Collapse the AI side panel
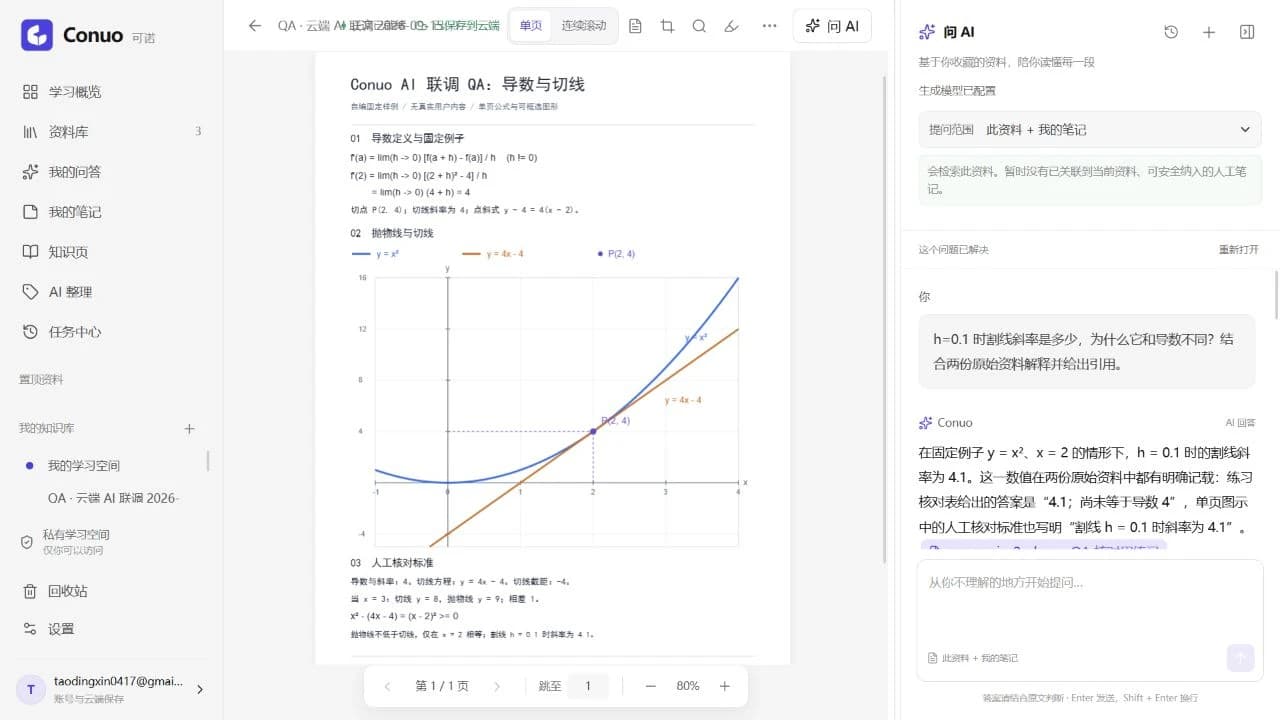1280x720 pixels. click(1247, 32)
